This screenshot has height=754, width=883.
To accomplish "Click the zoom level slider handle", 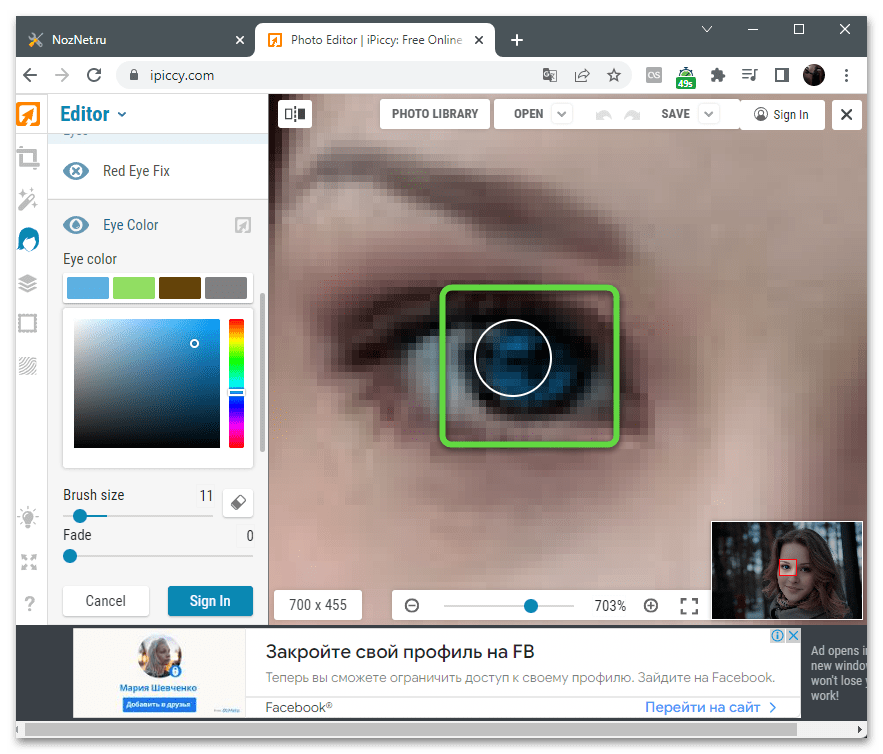I will [x=530, y=606].
